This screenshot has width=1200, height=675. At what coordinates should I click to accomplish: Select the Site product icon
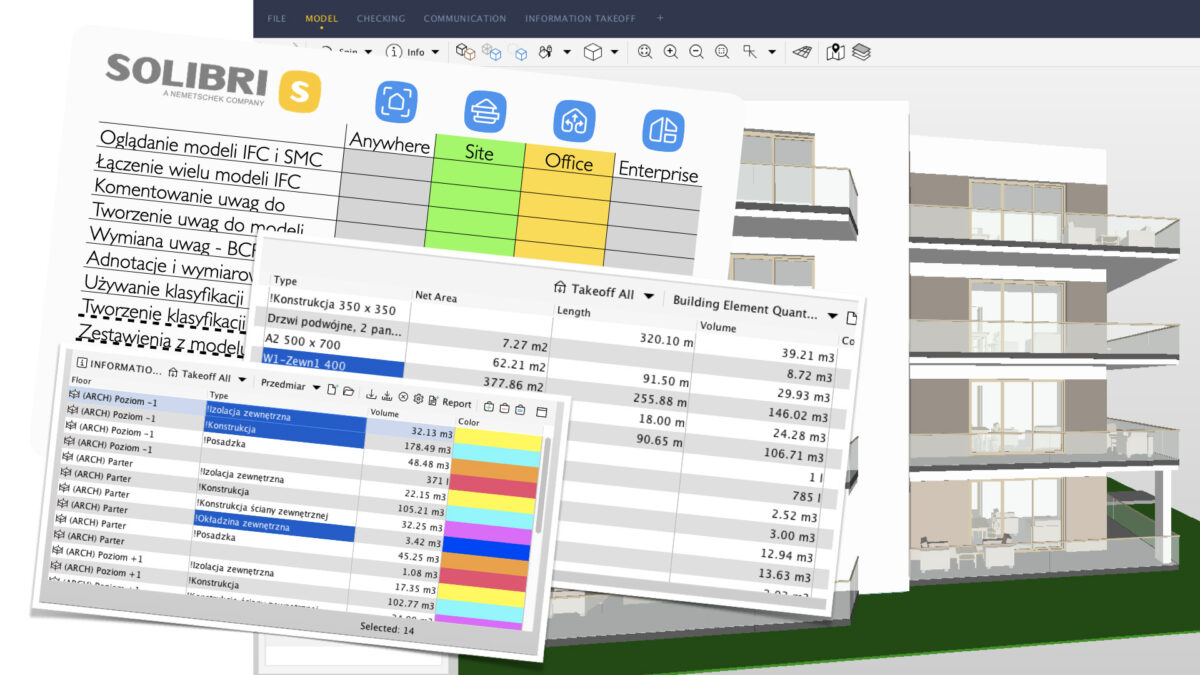[485, 111]
